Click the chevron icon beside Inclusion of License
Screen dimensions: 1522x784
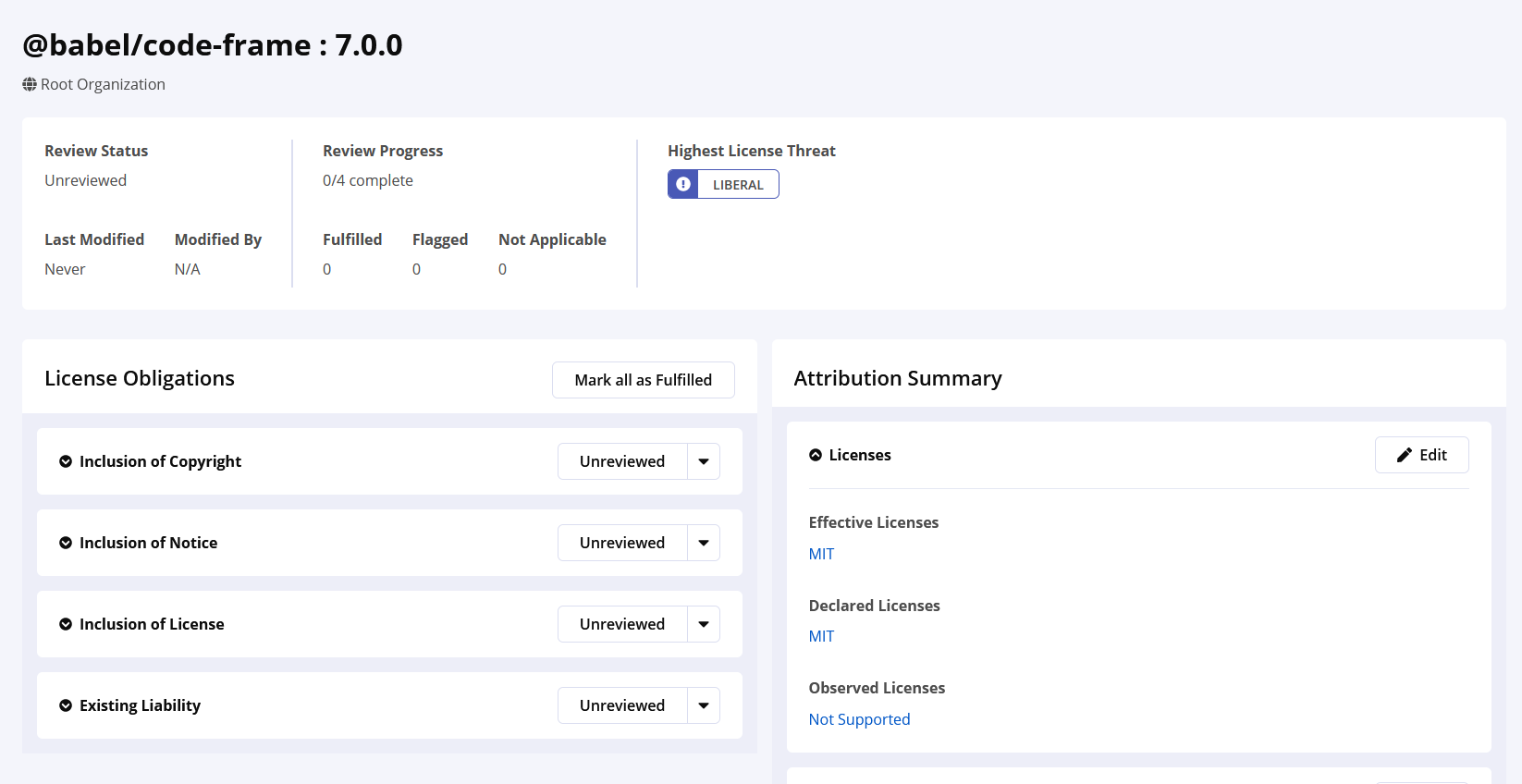(x=66, y=624)
